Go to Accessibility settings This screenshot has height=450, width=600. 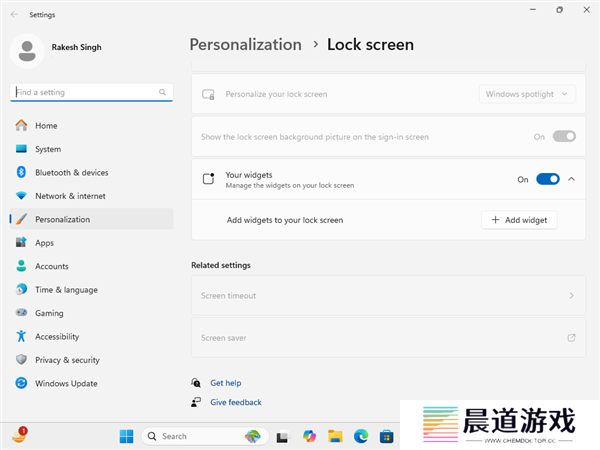[x=92, y=336]
